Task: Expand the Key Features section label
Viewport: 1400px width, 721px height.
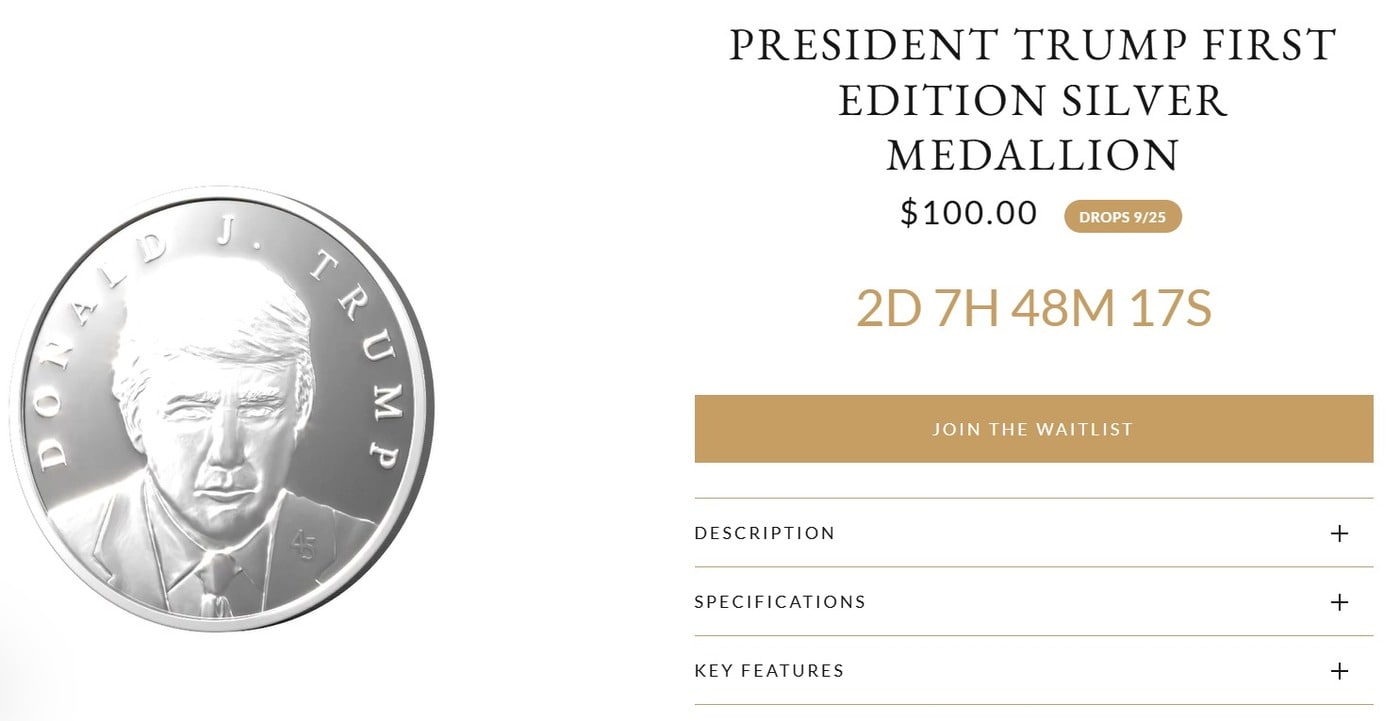Action: click(x=769, y=671)
